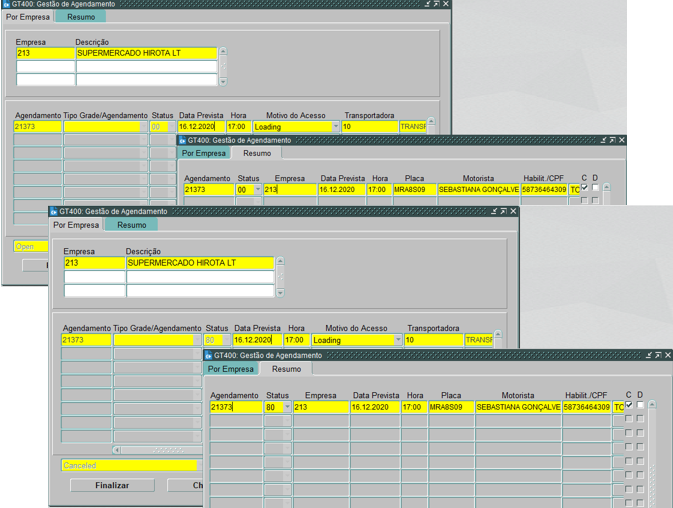Switch to Por Empresa tab in status 80 Resumo window

click(230, 369)
